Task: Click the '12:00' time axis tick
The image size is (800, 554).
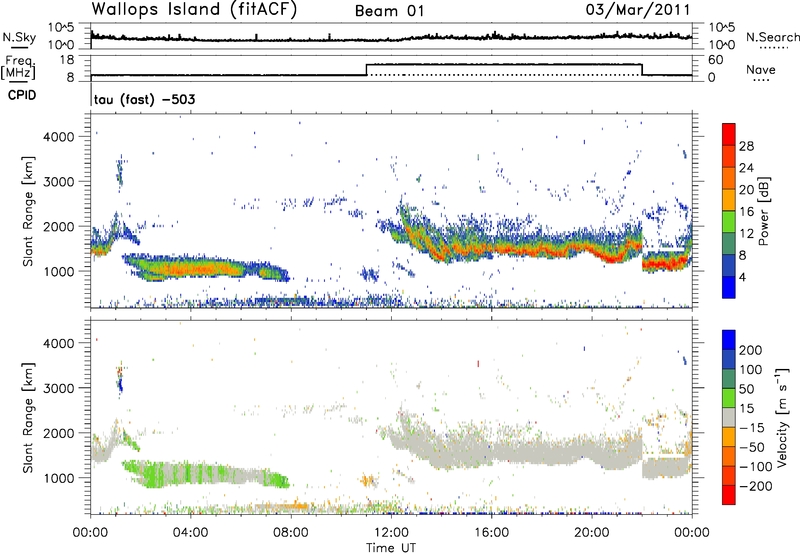Action: point(391,533)
